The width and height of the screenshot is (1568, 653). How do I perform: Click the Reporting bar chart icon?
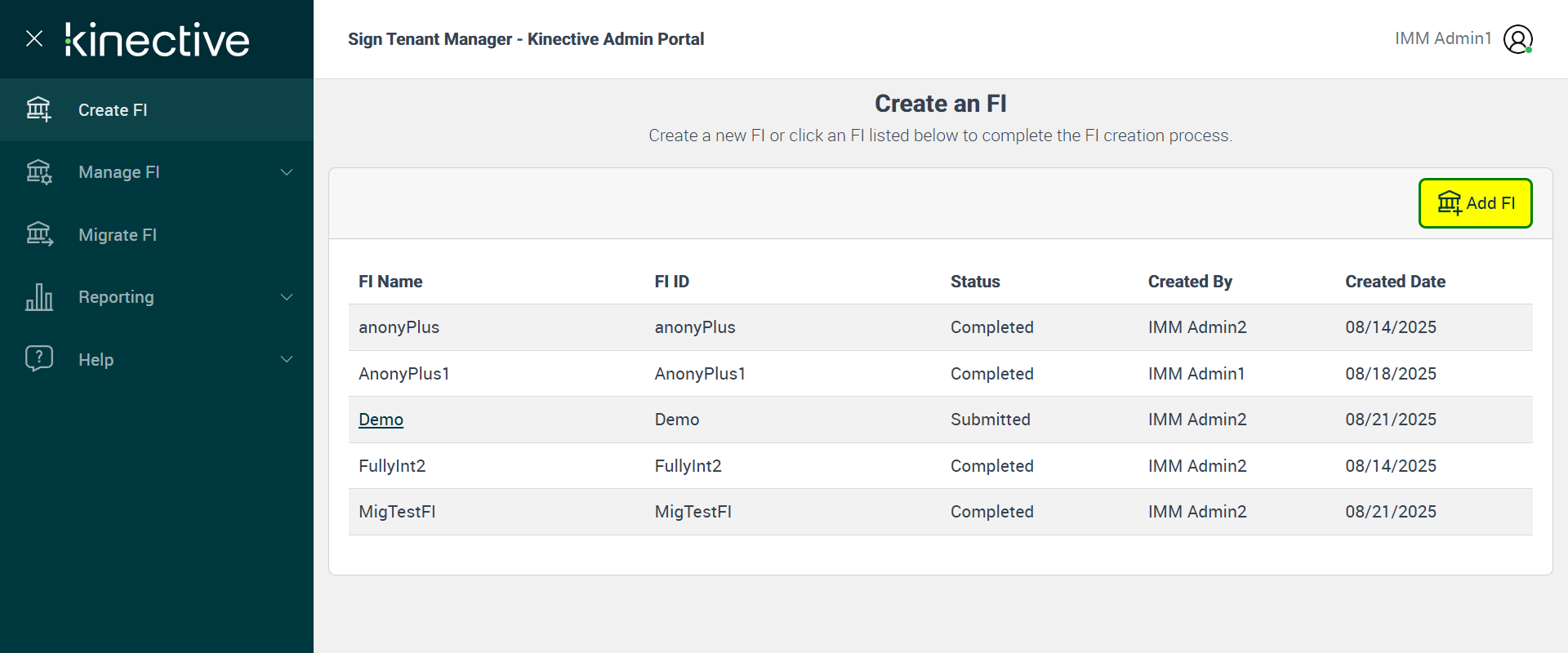[38, 297]
